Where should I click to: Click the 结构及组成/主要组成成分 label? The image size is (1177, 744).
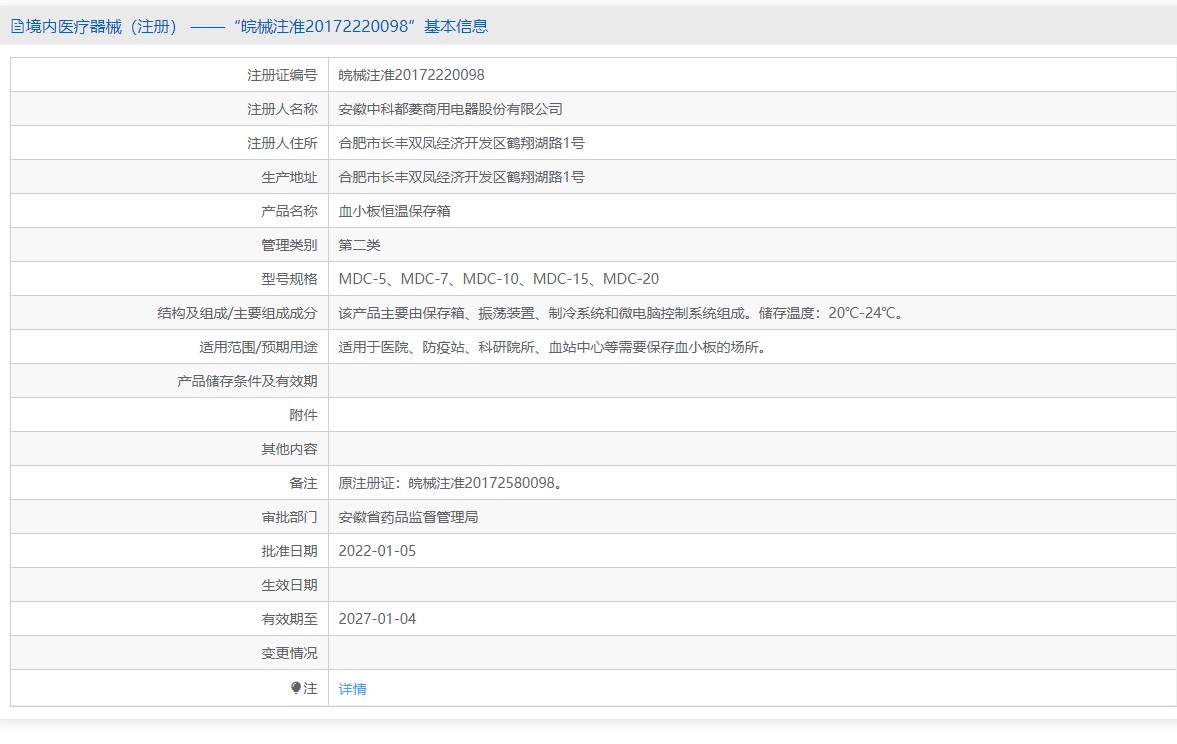pyautogui.click(x=237, y=313)
